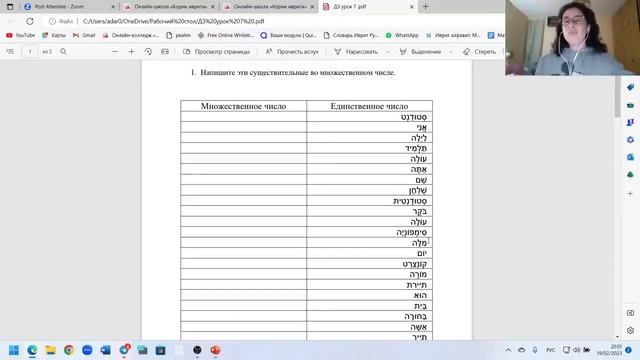This screenshot has width=640, height=360.
Task: Click the Множественное число column header
Action: pos(243,106)
